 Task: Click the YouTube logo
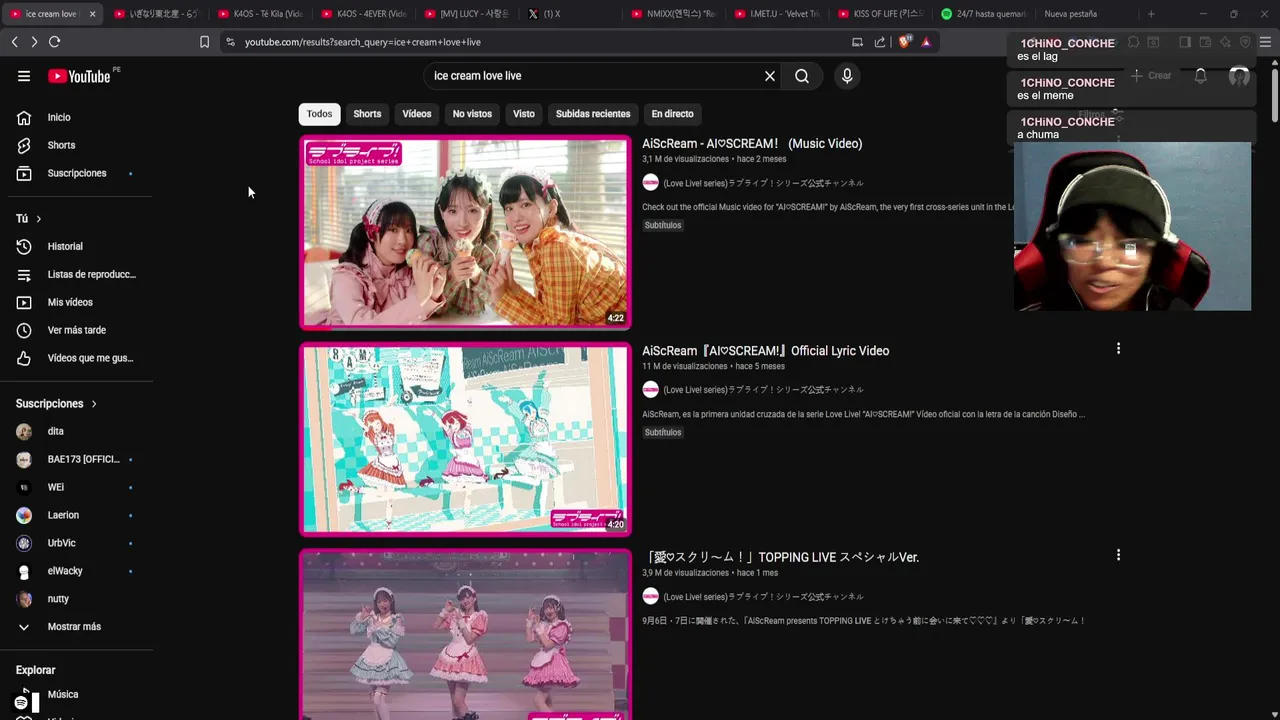pos(79,76)
